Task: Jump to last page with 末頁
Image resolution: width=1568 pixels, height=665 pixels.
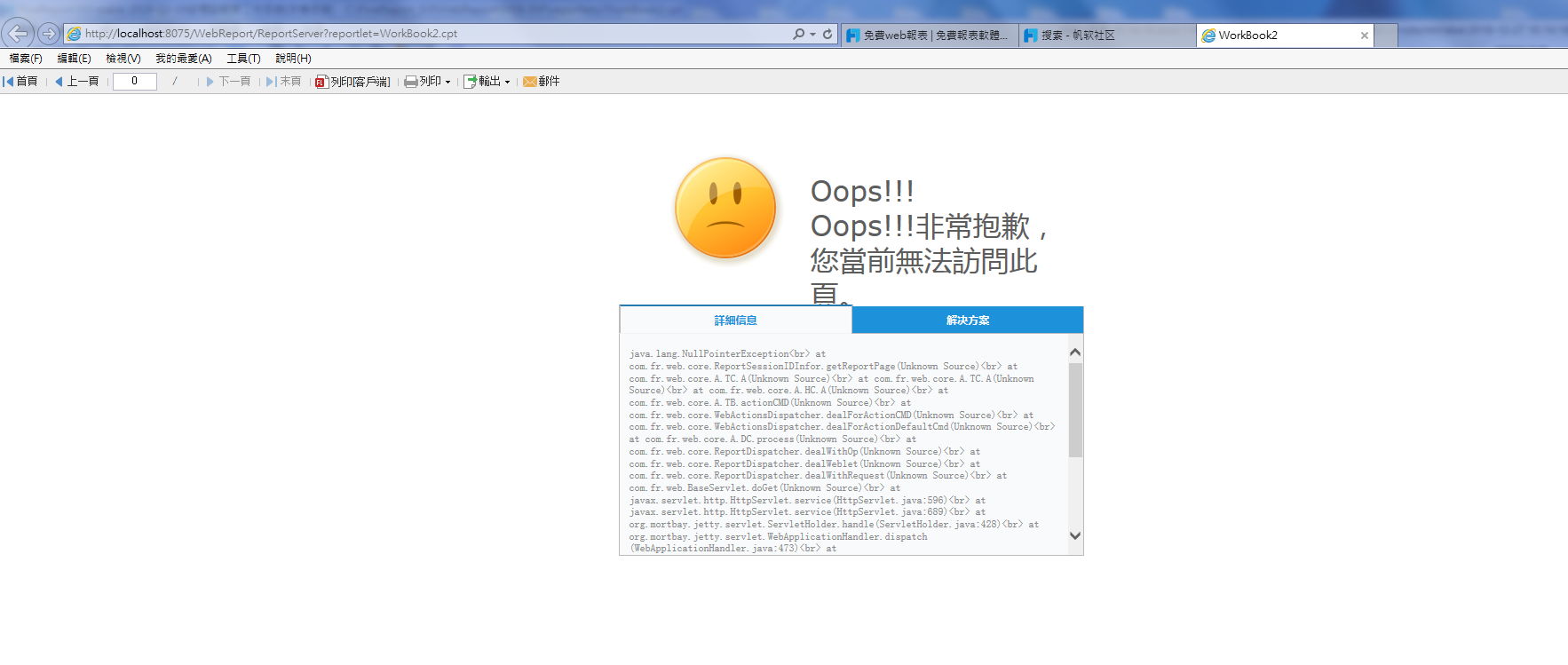Action: pyautogui.click(x=284, y=82)
